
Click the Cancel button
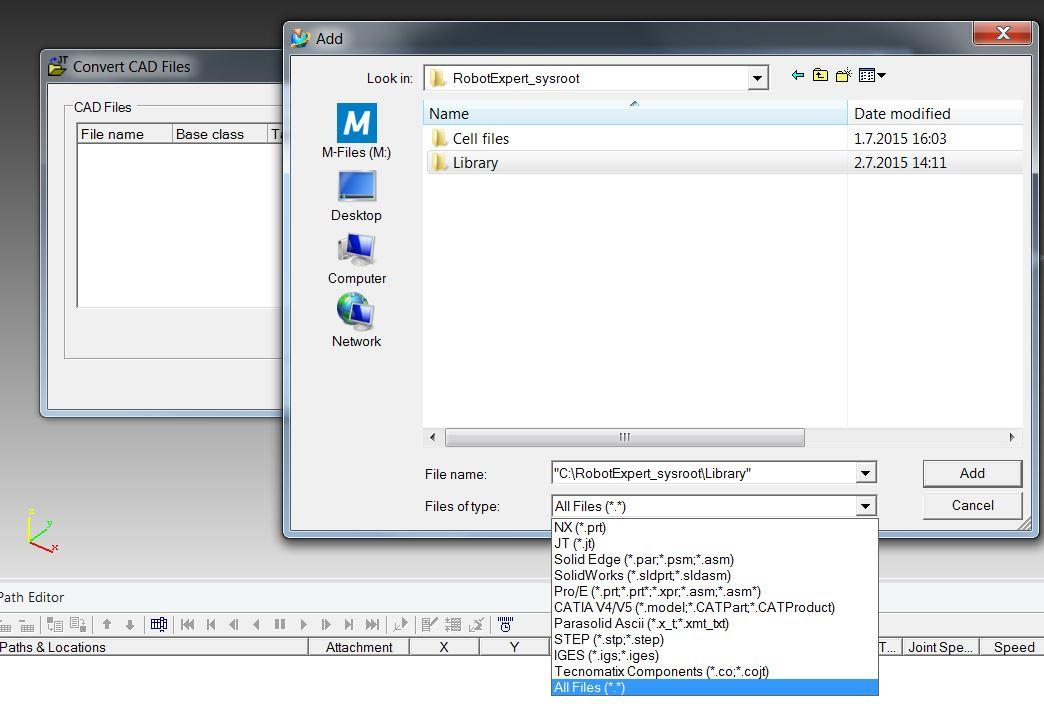tap(972, 506)
